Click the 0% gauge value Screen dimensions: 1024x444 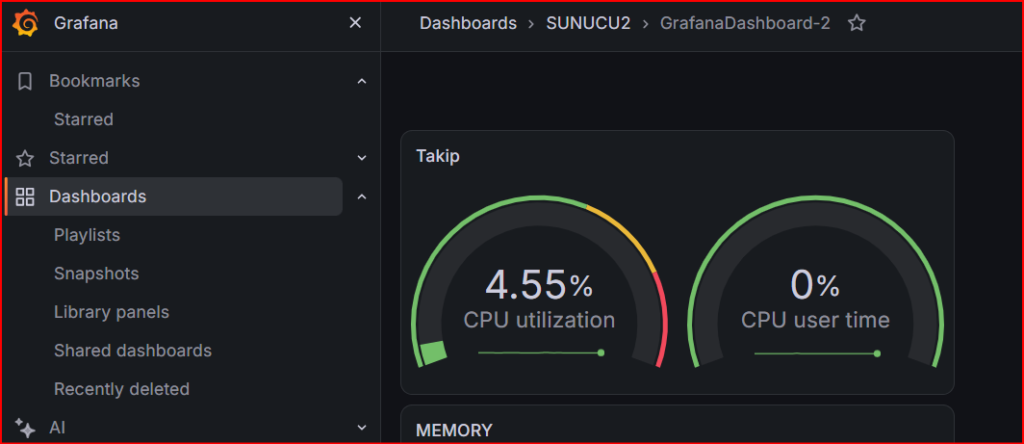coord(815,285)
